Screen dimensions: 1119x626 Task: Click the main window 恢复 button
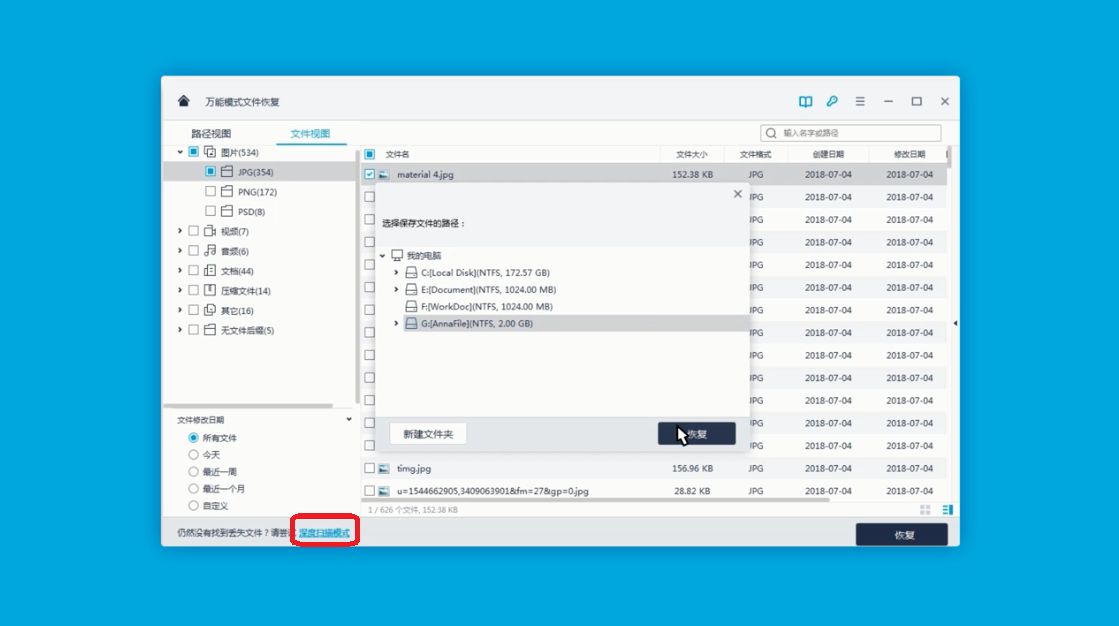pos(902,535)
